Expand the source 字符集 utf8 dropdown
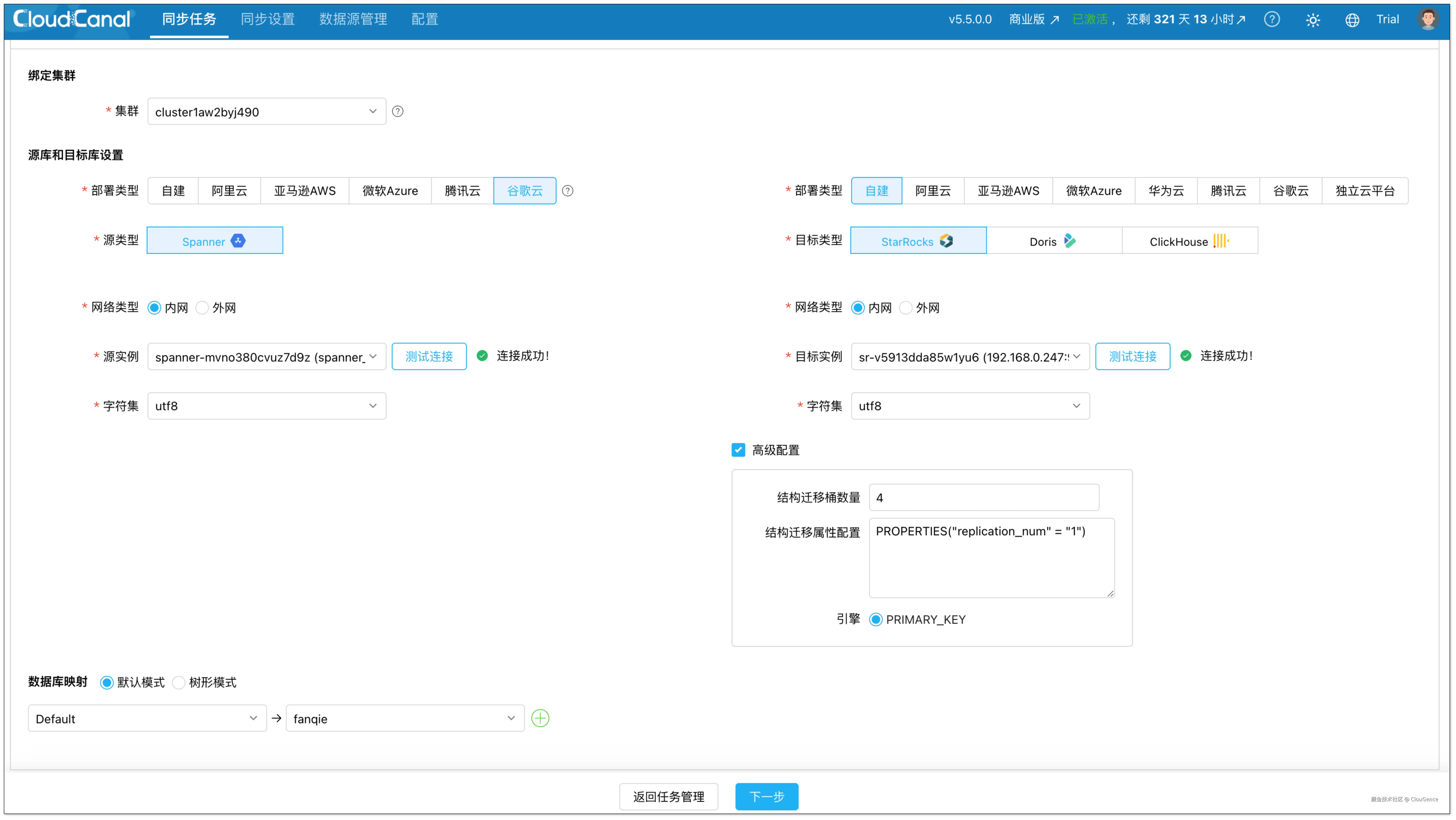 click(x=266, y=406)
